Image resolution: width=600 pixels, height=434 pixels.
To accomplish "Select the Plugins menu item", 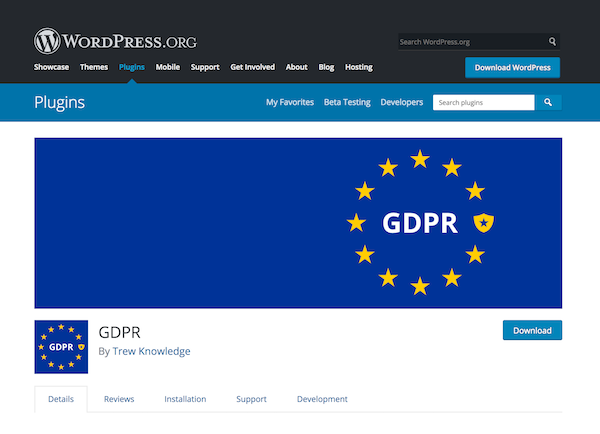I will 132,67.
